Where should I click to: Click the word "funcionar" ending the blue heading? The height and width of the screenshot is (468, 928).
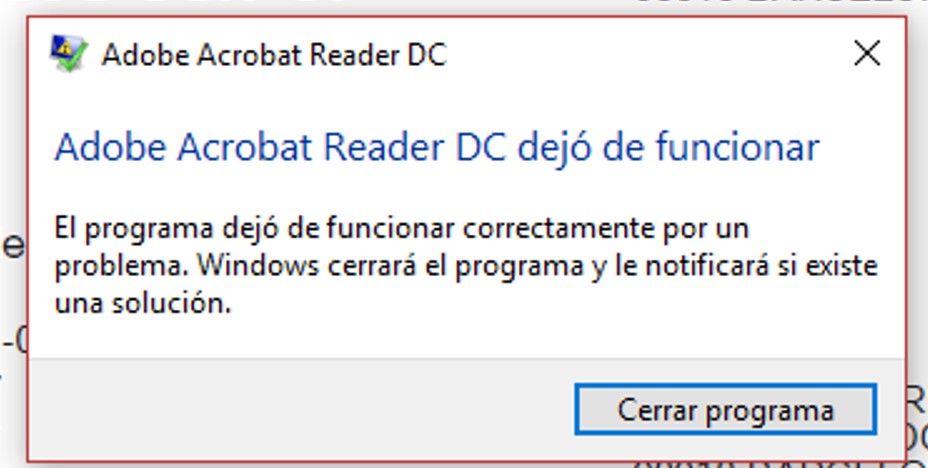coord(737,147)
